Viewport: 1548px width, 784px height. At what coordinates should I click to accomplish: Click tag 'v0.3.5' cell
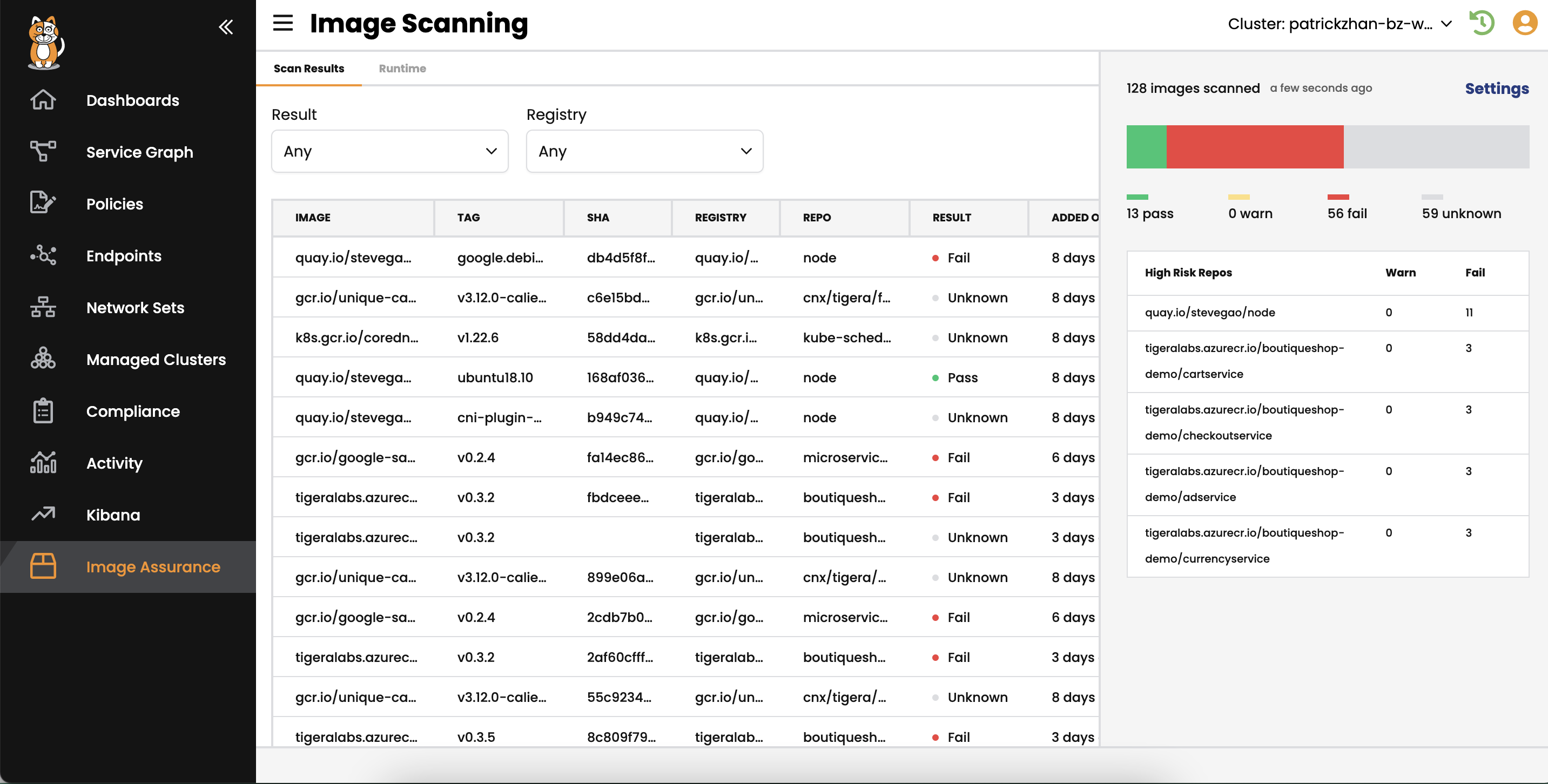[476, 737]
